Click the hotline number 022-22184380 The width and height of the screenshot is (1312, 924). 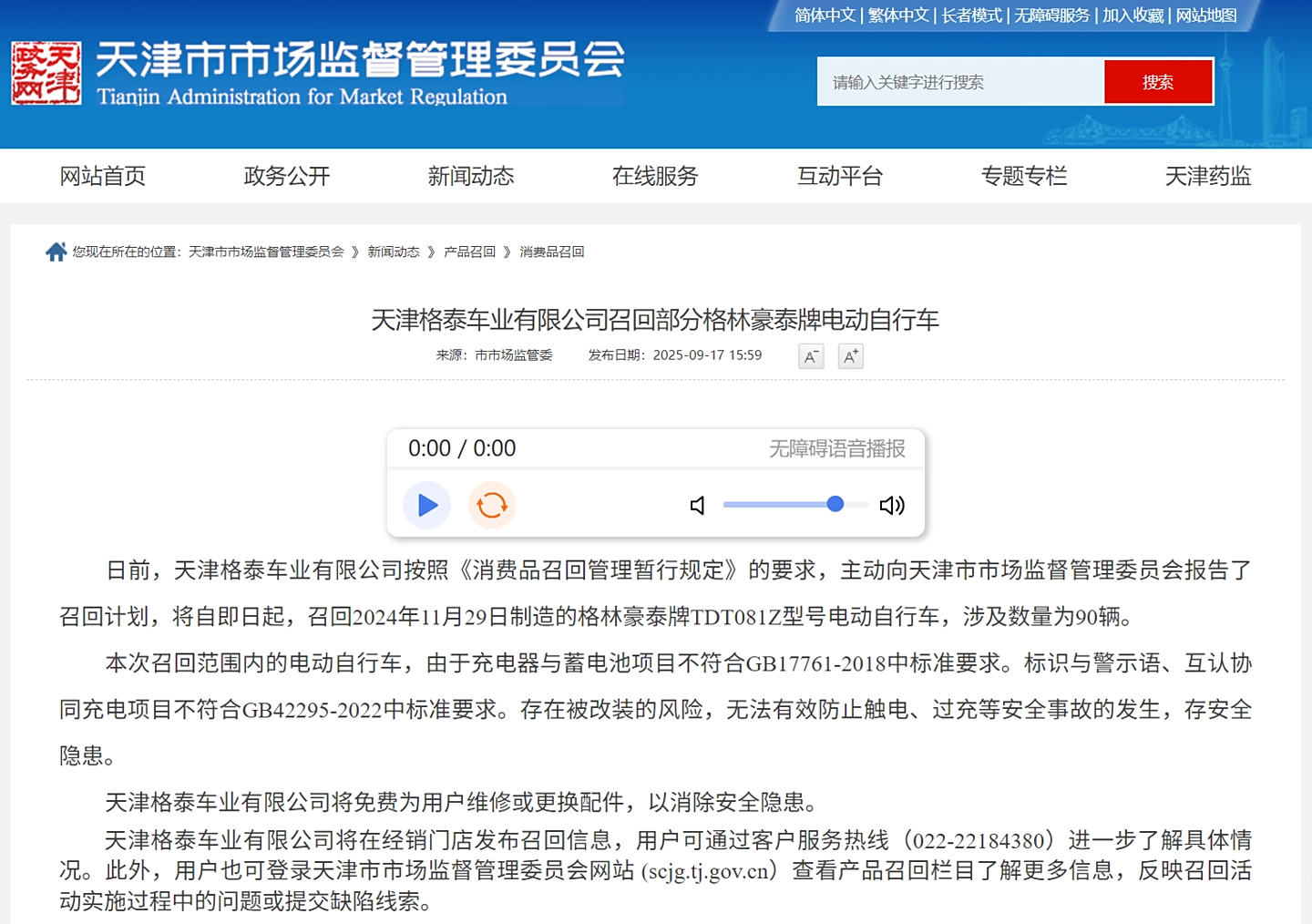(979, 840)
